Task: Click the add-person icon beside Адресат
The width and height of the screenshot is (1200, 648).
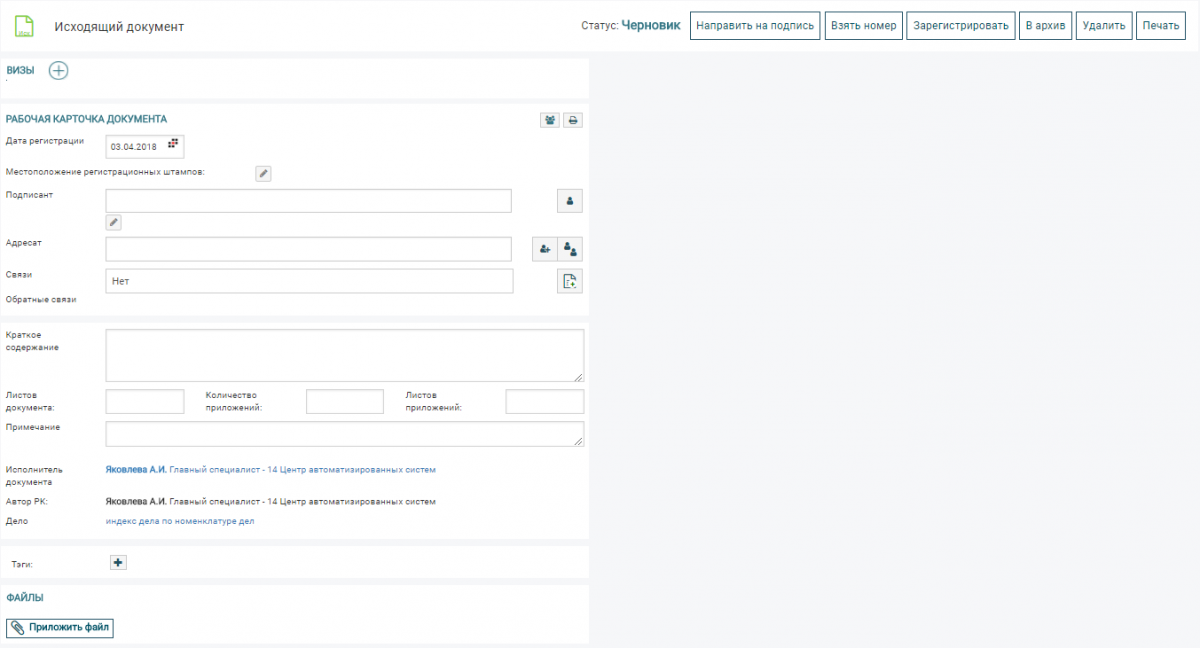Action: coord(544,249)
